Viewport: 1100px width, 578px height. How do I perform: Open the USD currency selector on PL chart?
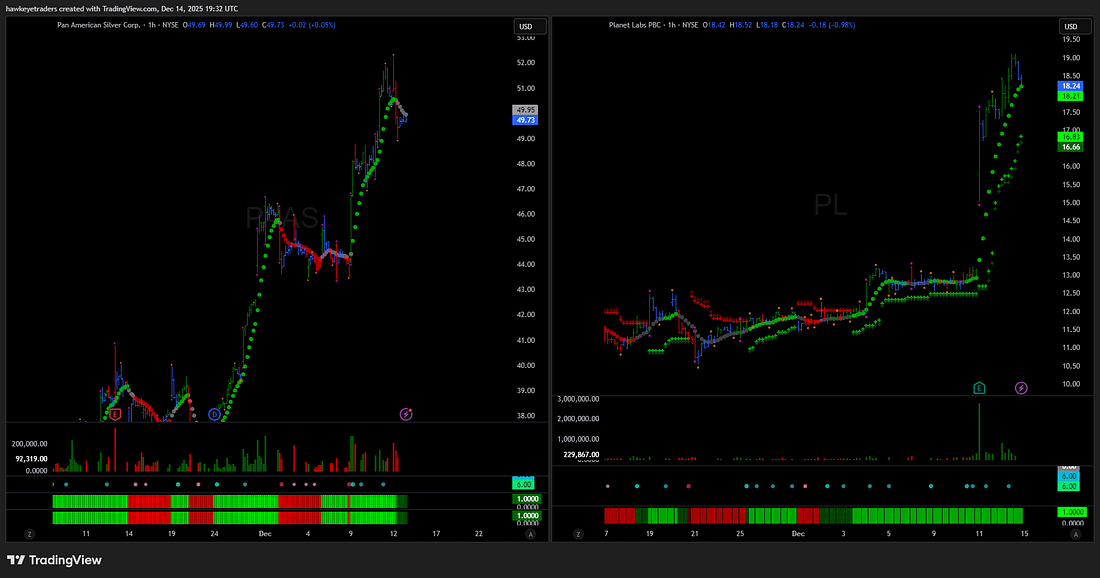click(x=1075, y=27)
